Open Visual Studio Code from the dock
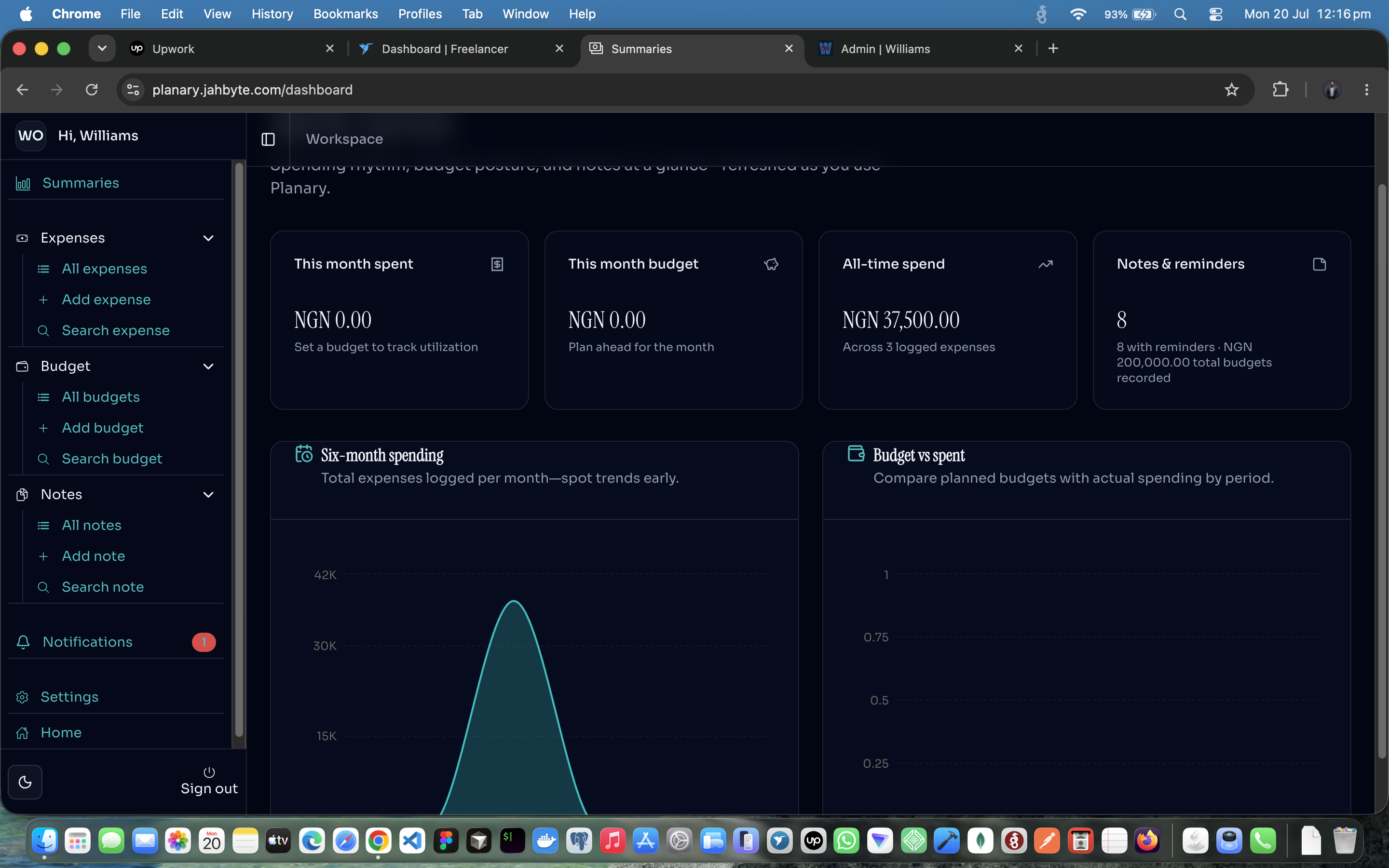Viewport: 1389px width, 868px height. [412, 841]
